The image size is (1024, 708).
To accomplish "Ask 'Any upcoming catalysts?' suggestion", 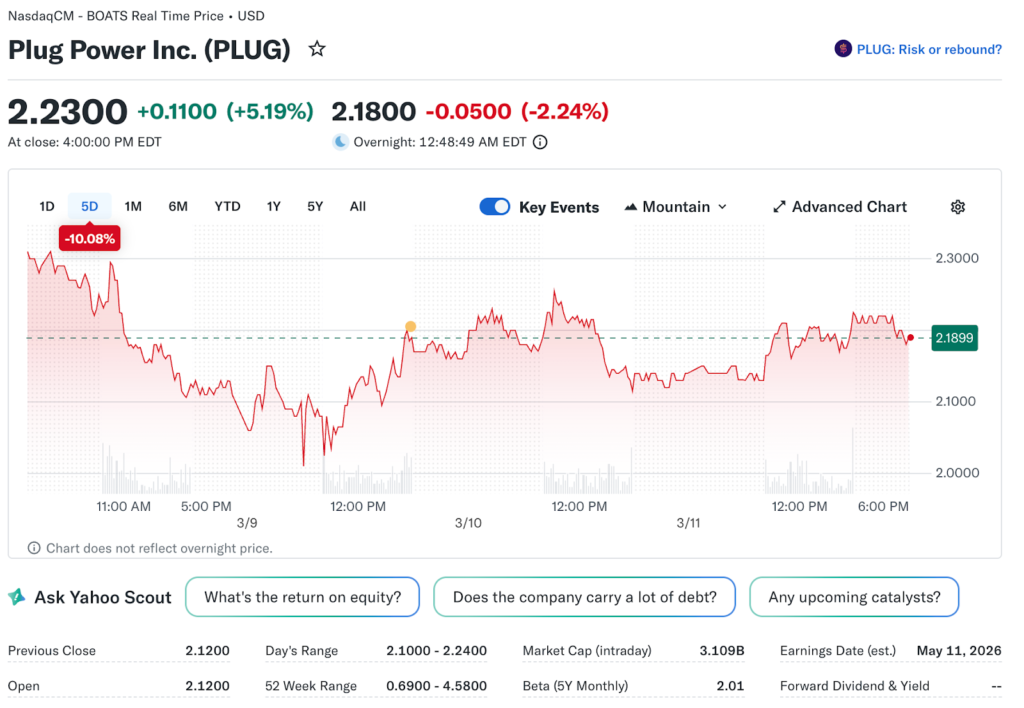I will (x=854, y=597).
